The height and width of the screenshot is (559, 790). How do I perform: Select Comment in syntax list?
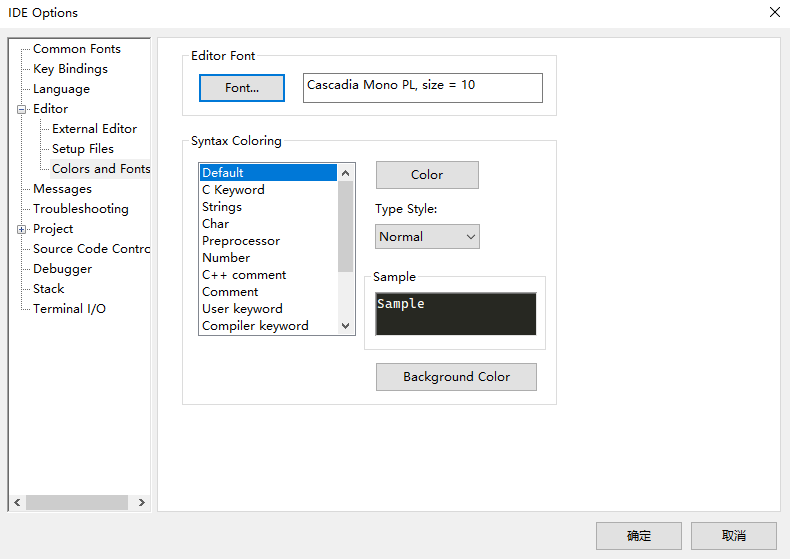coord(269,292)
